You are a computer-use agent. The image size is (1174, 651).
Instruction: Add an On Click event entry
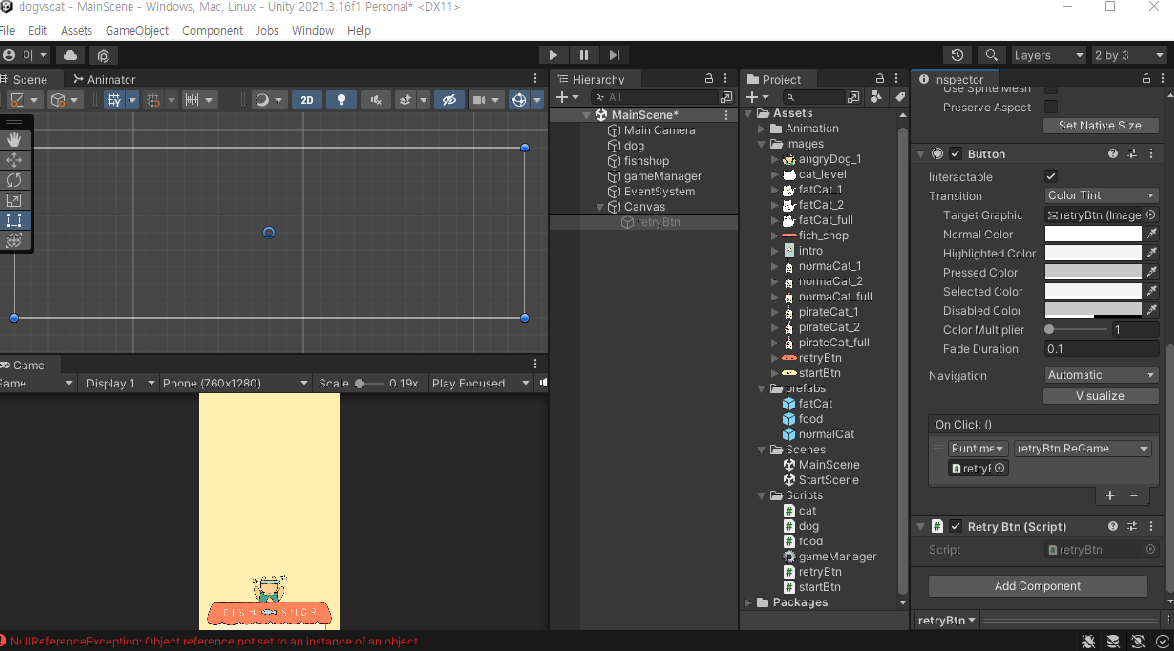click(x=1110, y=496)
